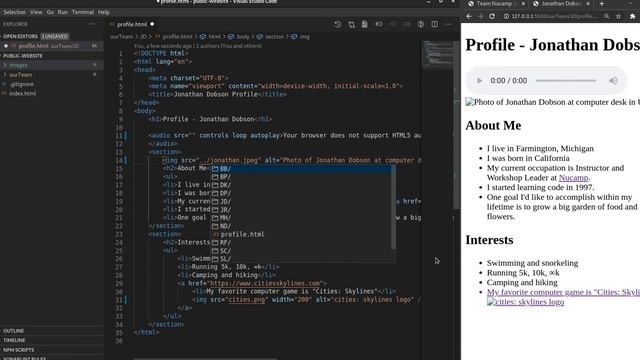Close the Team Nucamp browser tab
The height and width of the screenshot is (360, 640).
[523, 4]
